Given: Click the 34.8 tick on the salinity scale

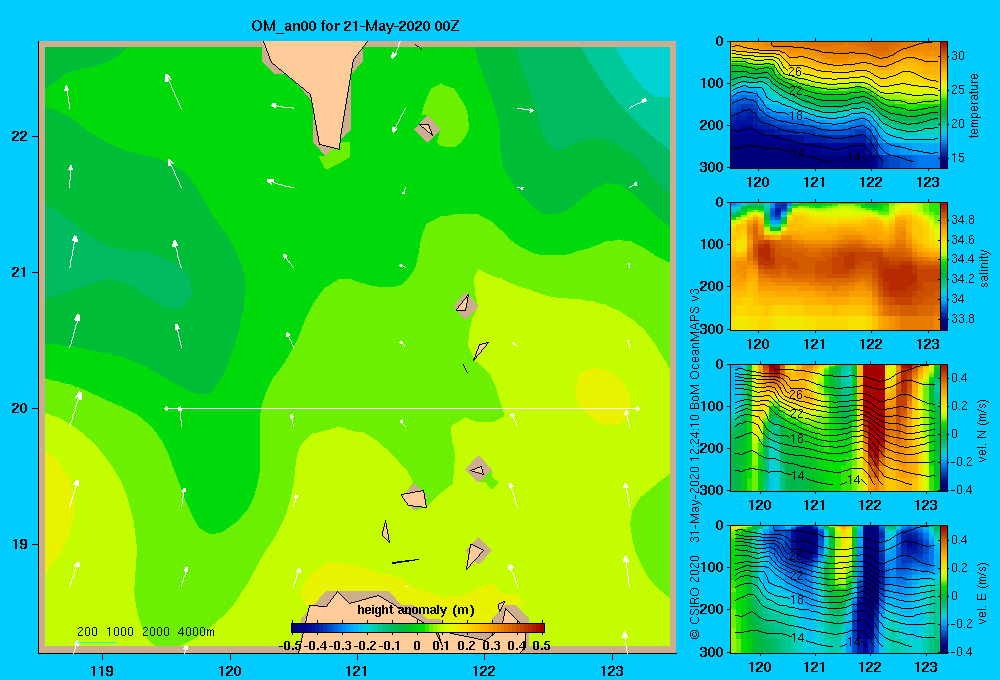Looking at the screenshot, I should click(x=962, y=219).
